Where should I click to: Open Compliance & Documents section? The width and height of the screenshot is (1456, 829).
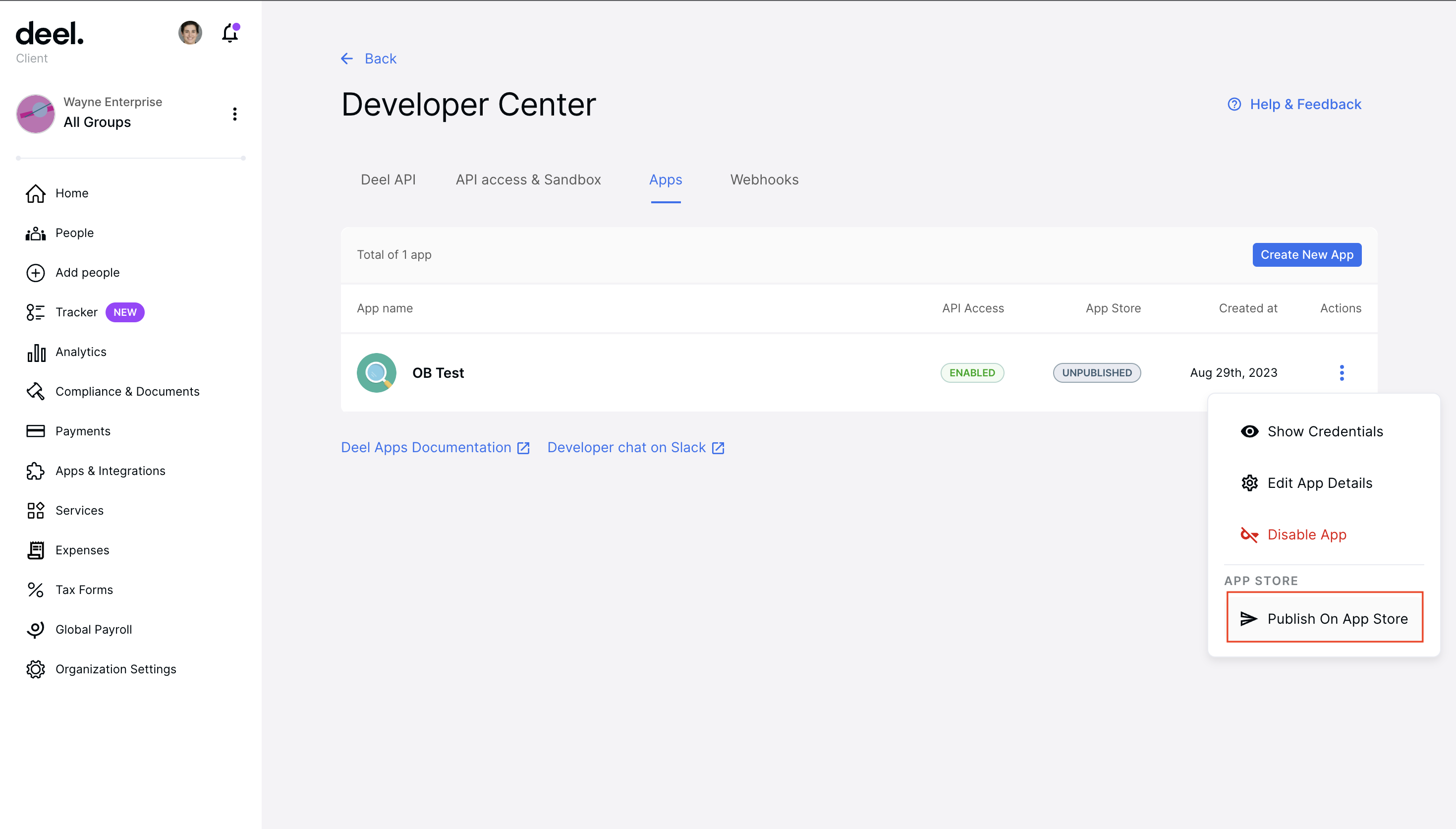[x=127, y=392]
